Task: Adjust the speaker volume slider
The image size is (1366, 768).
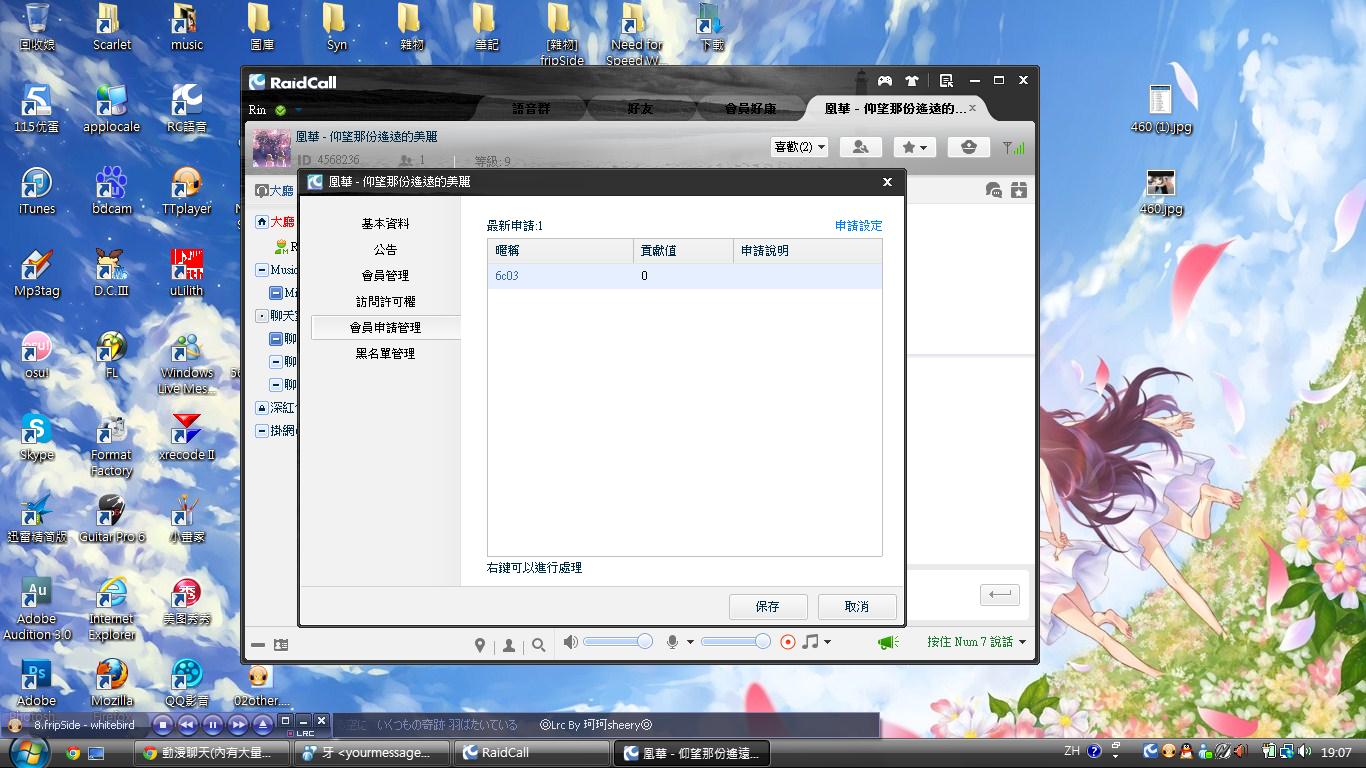Action: coord(618,641)
